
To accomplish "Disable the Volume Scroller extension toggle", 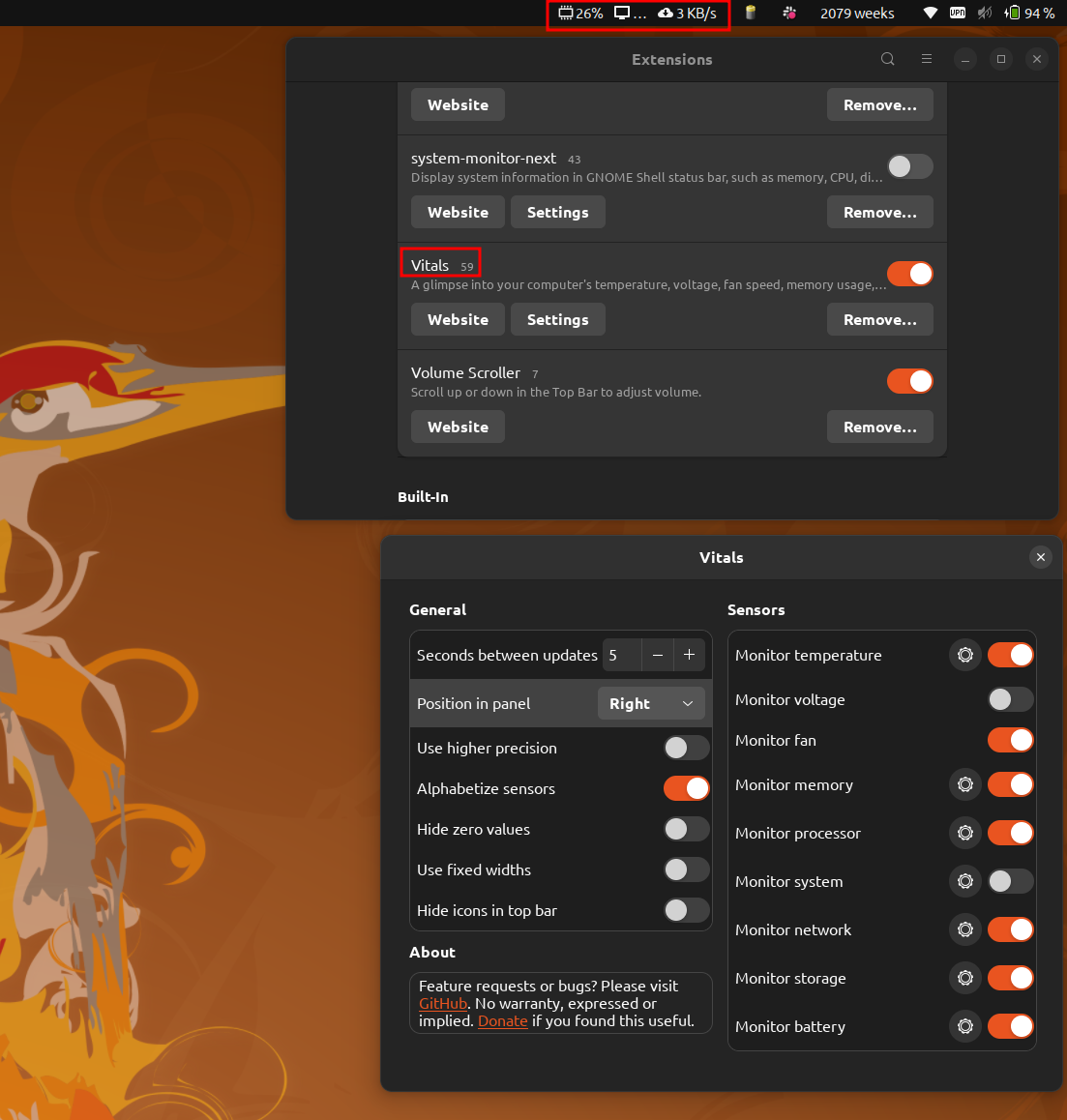I will coord(909,380).
